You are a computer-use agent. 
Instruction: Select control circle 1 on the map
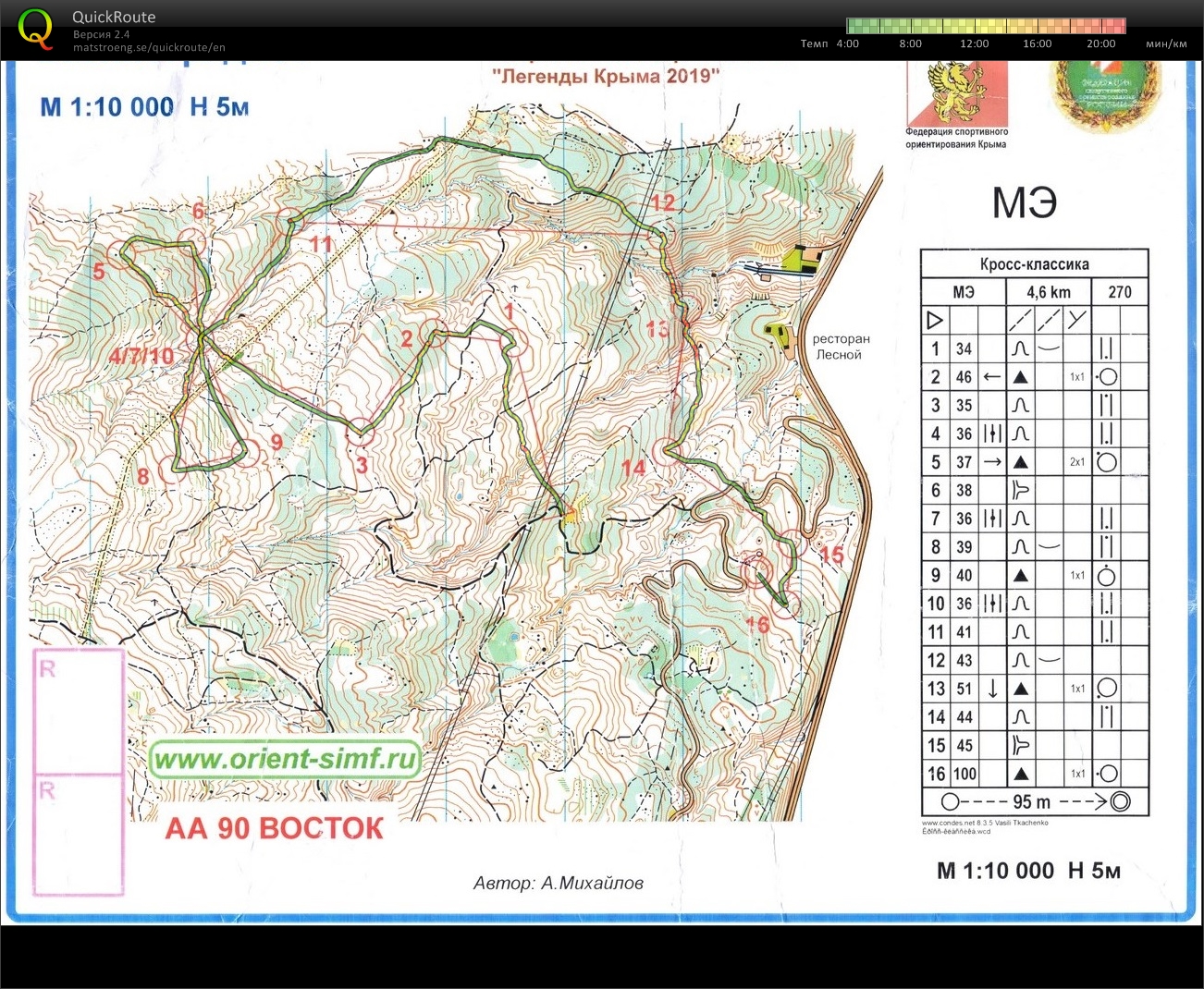tap(513, 344)
